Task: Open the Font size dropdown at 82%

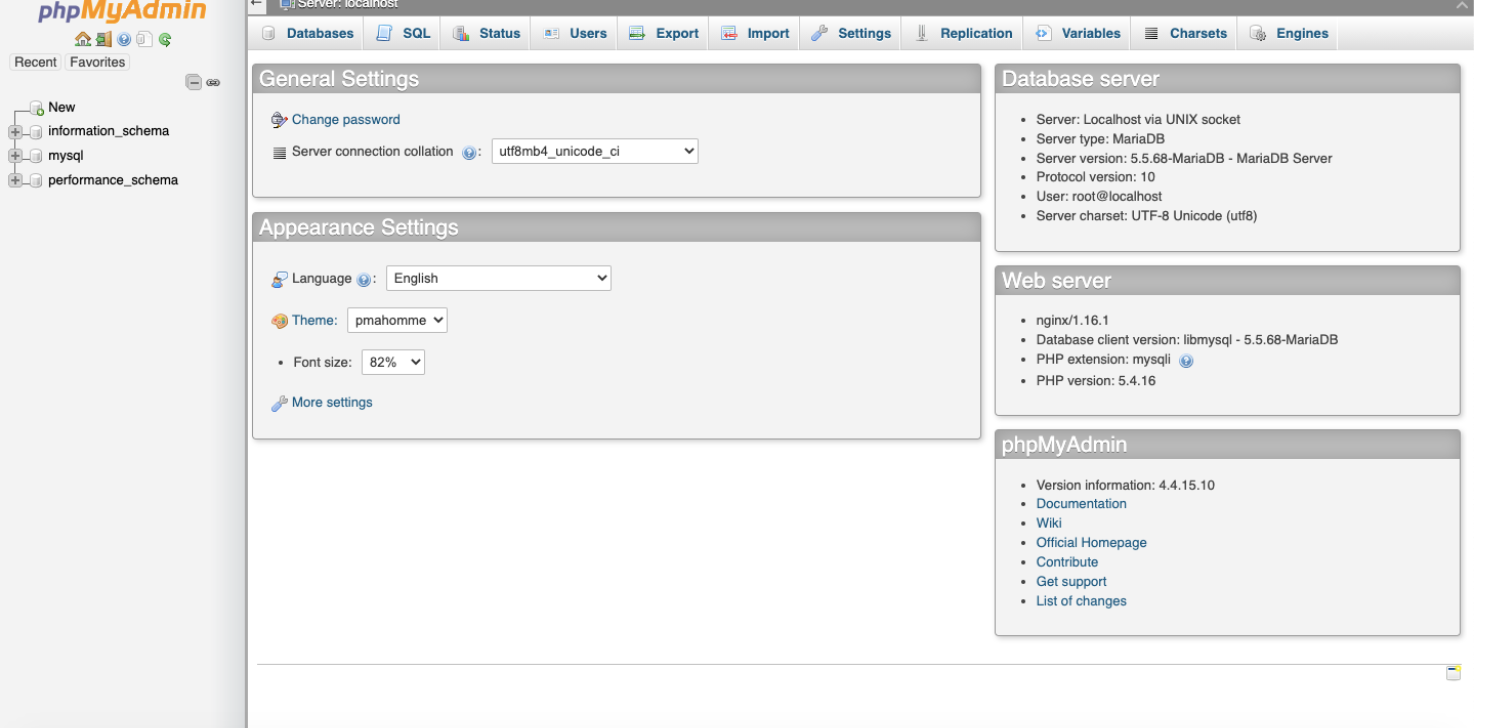Action: [393, 362]
